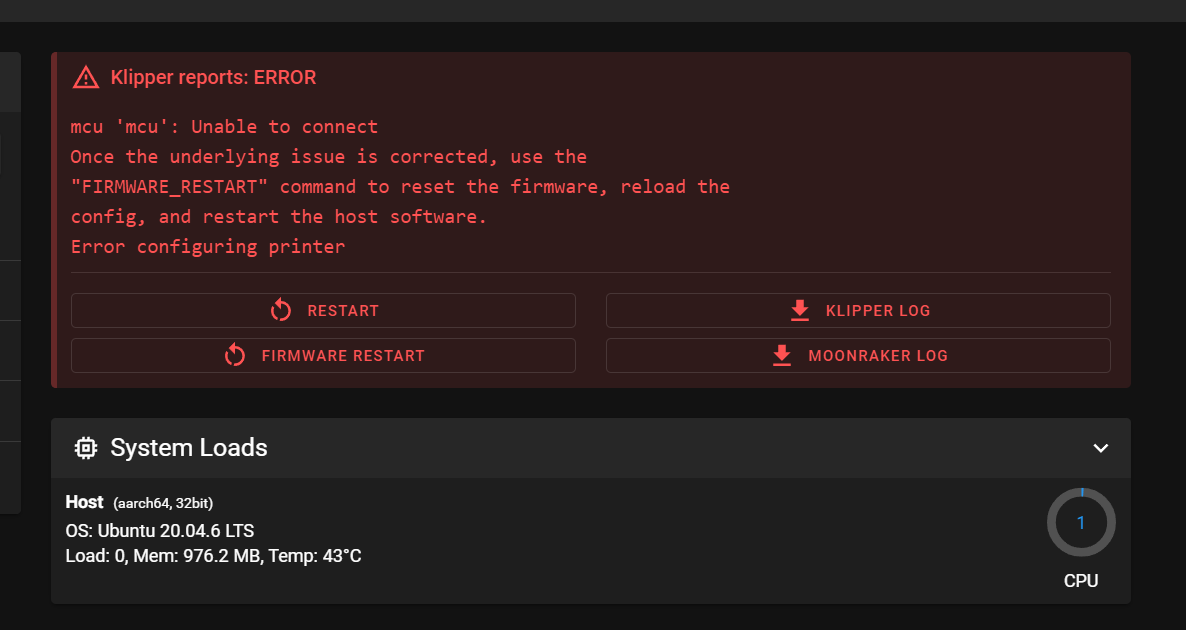The image size is (1186, 630).
Task: Click the circular restart arrow icon on RESTART
Action: pos(280,310)
